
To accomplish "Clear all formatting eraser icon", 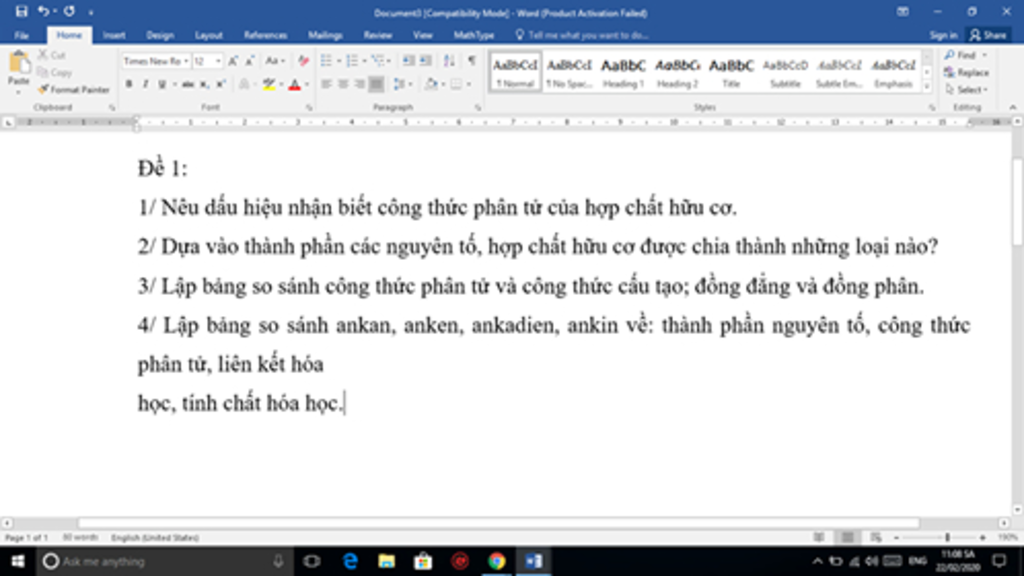I will pyautogui.click(x=303, y=61).
